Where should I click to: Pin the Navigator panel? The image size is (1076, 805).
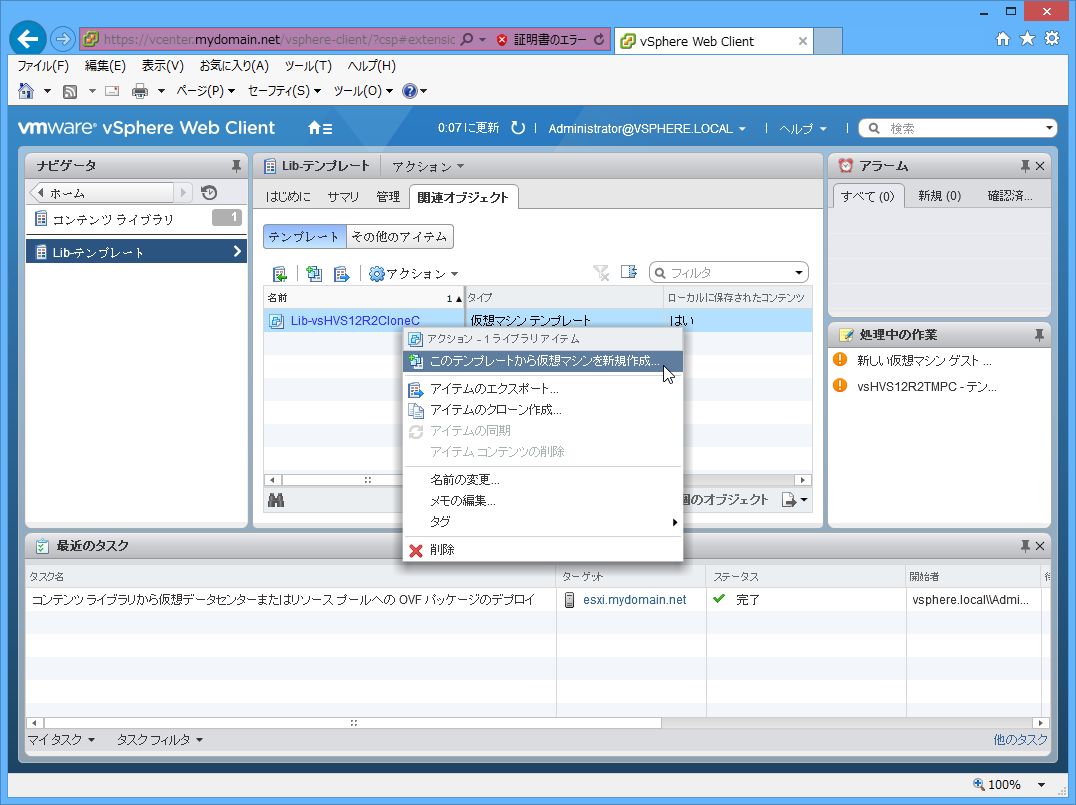point(236,166)
